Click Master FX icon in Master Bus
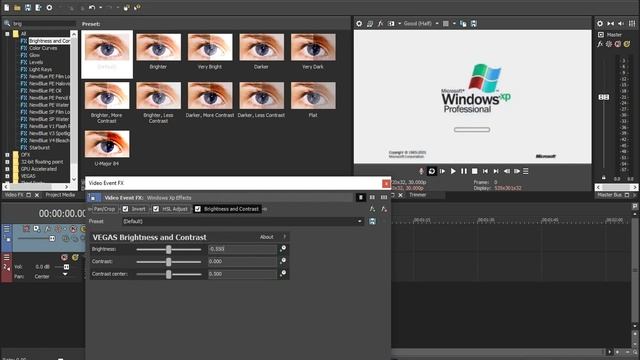Viewport: 640px width, 360px height. coord(600,44)
